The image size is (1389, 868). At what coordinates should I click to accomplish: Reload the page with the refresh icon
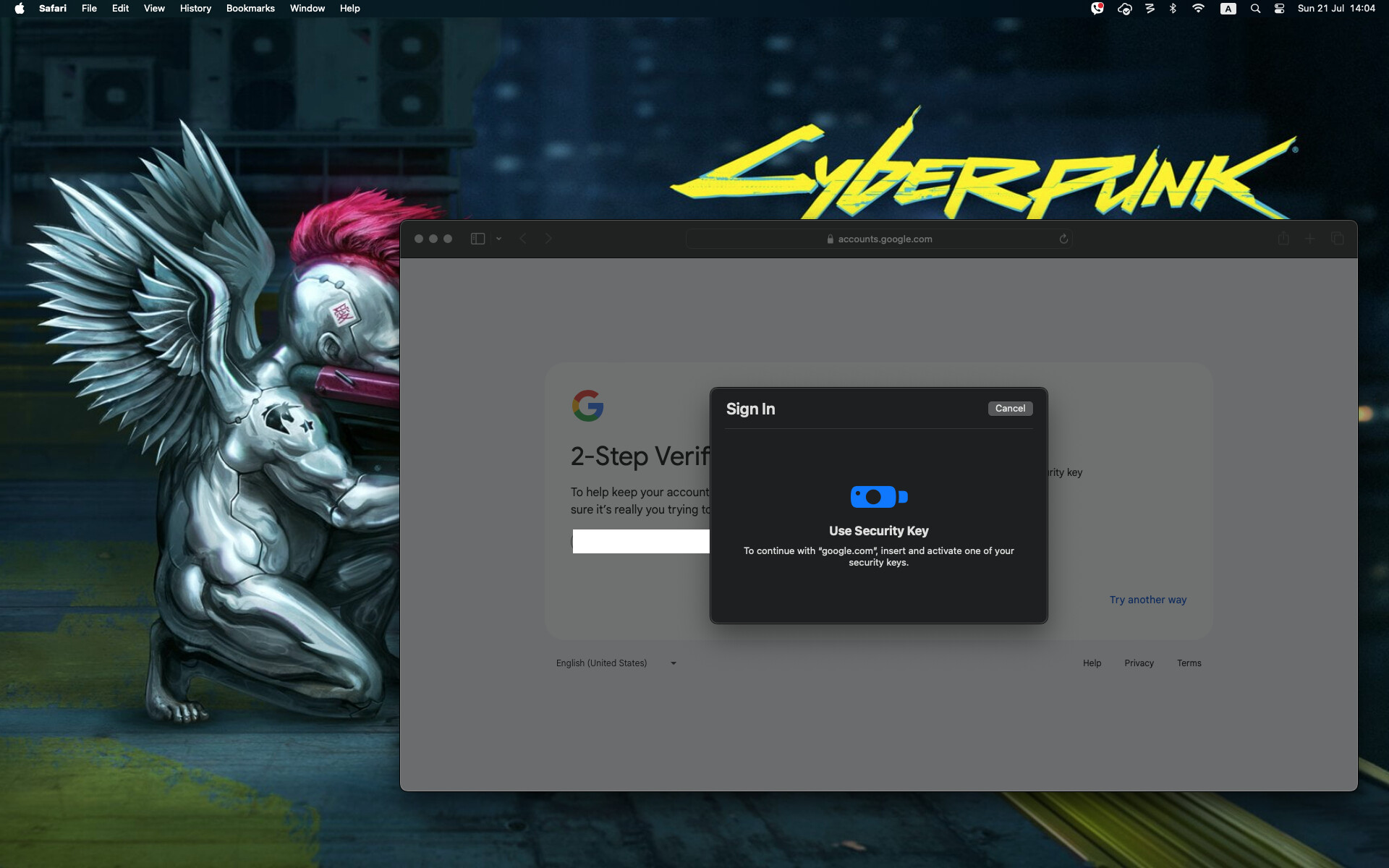coord(1063,239)
